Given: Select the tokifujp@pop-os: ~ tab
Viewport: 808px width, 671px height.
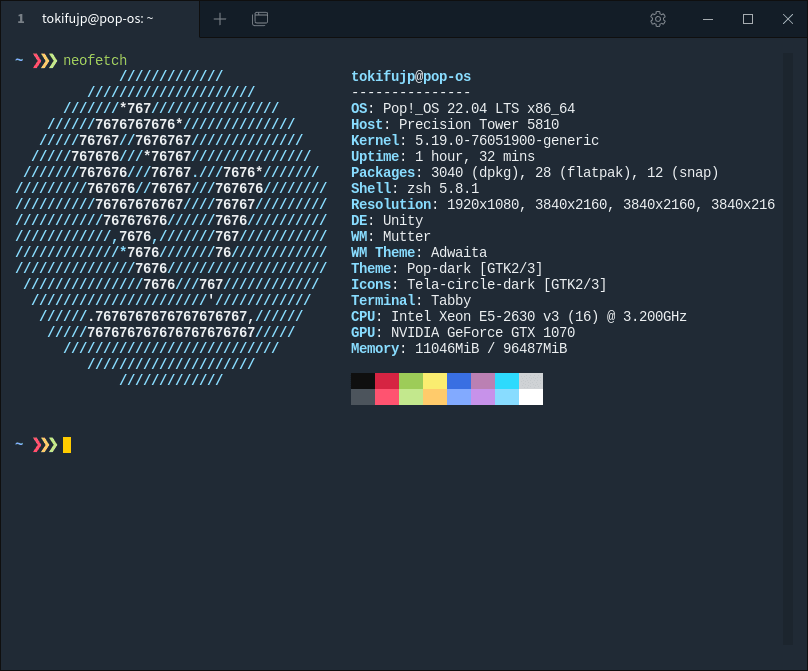Looking at the screenshot, I should [98, 19].
